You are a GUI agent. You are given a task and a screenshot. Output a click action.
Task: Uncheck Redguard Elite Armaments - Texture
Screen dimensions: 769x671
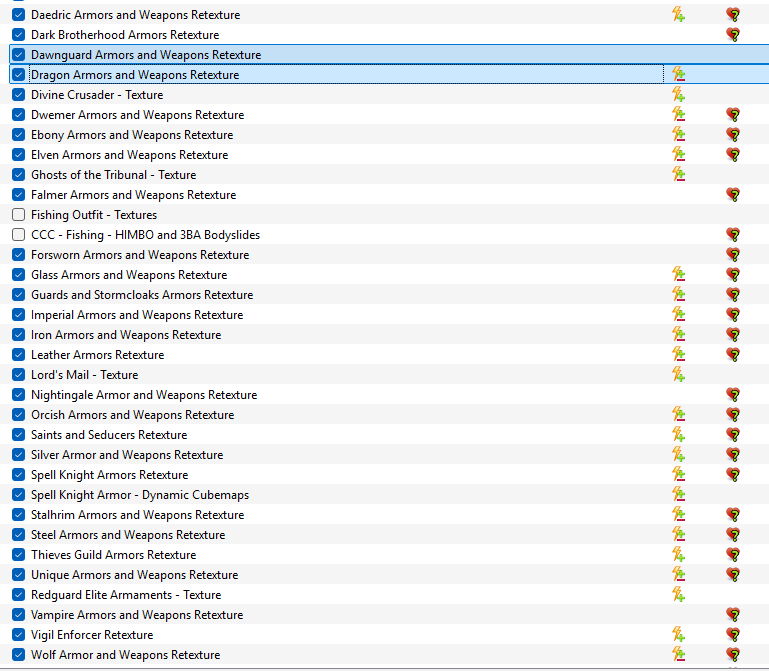click(x=19, y=595)
